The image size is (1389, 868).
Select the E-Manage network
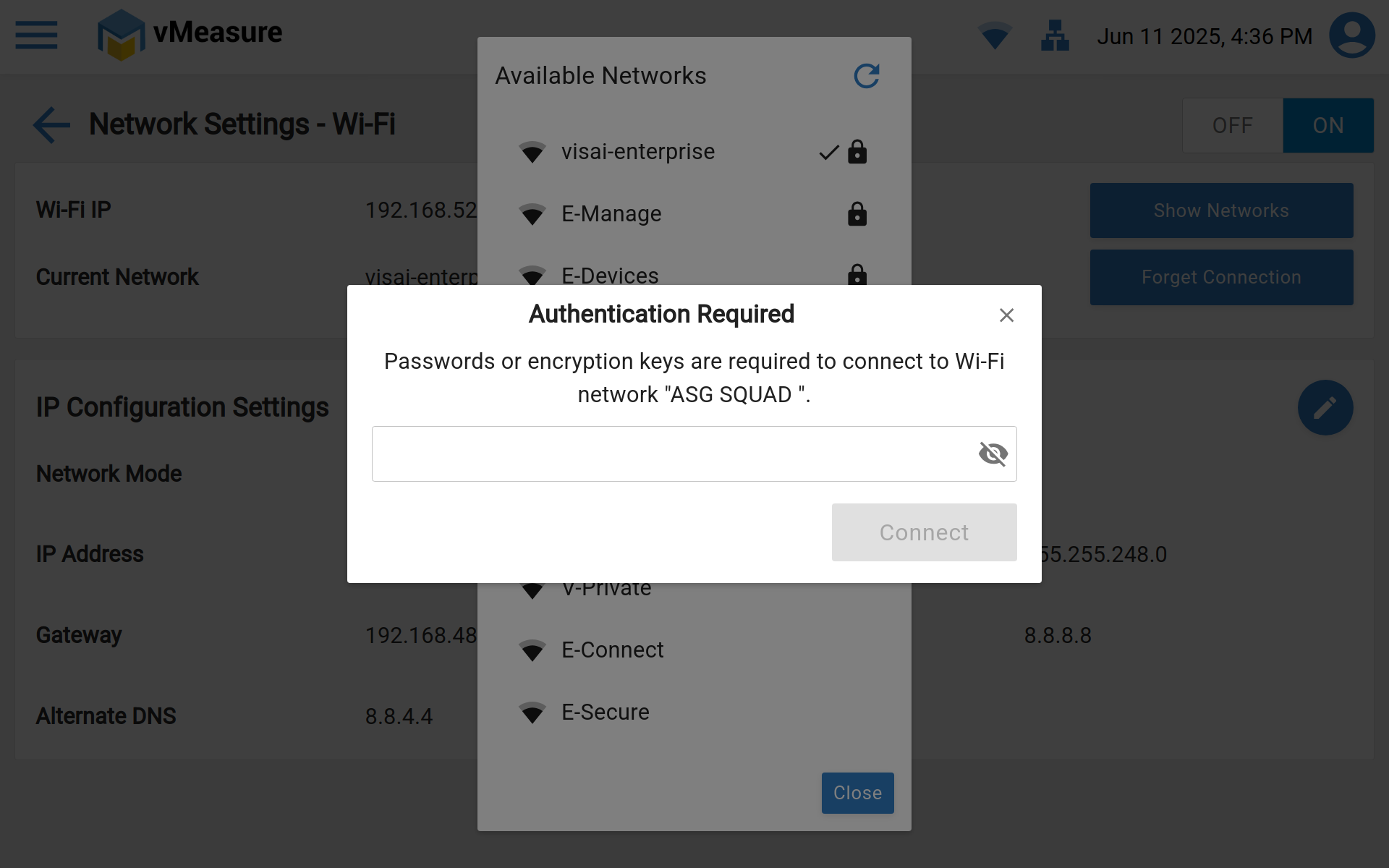point(611,214)
